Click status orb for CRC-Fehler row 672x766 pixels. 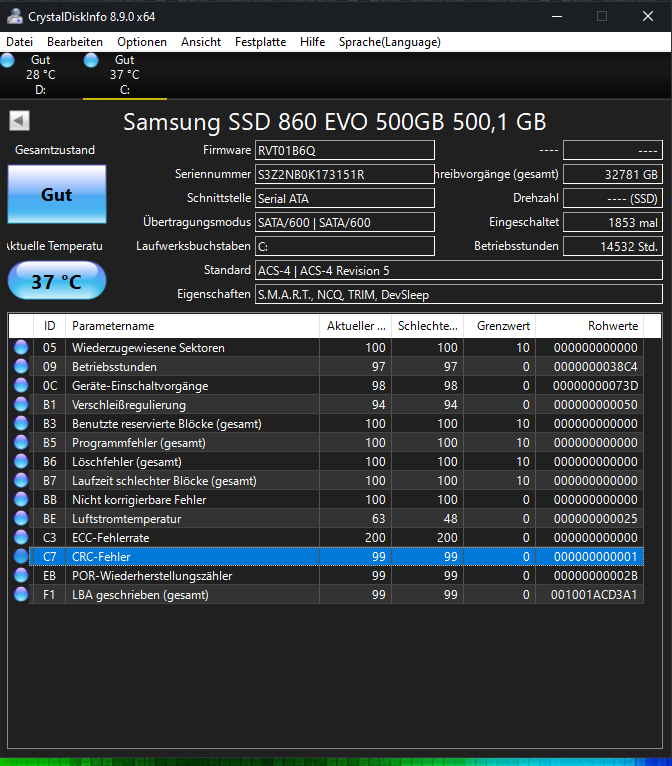pos(21,557)
